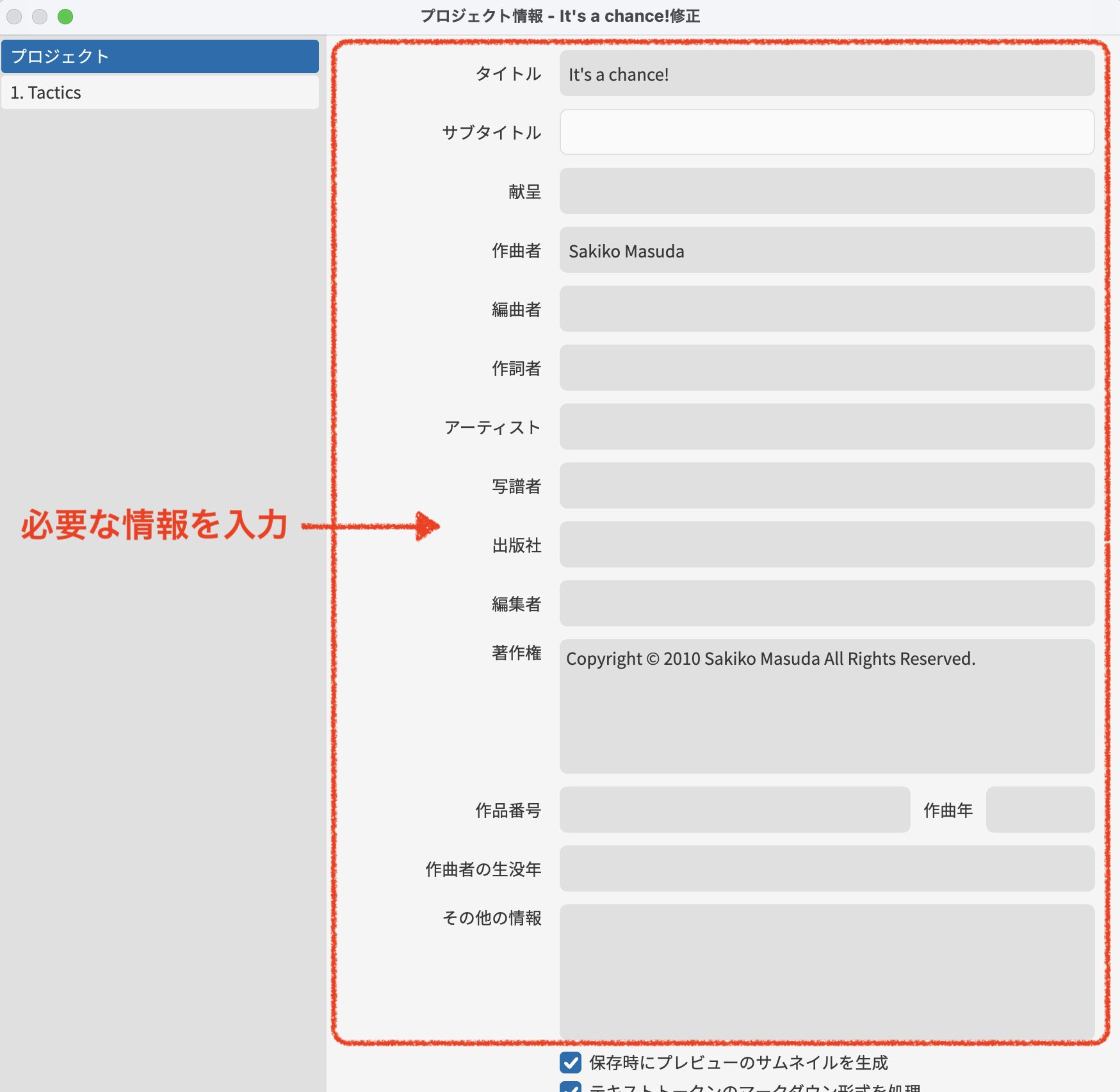Edit the 作曲者 field with Sakiko Masuda
Viewport: 1120px width, 1092px height.
click(x=826, y=250)
